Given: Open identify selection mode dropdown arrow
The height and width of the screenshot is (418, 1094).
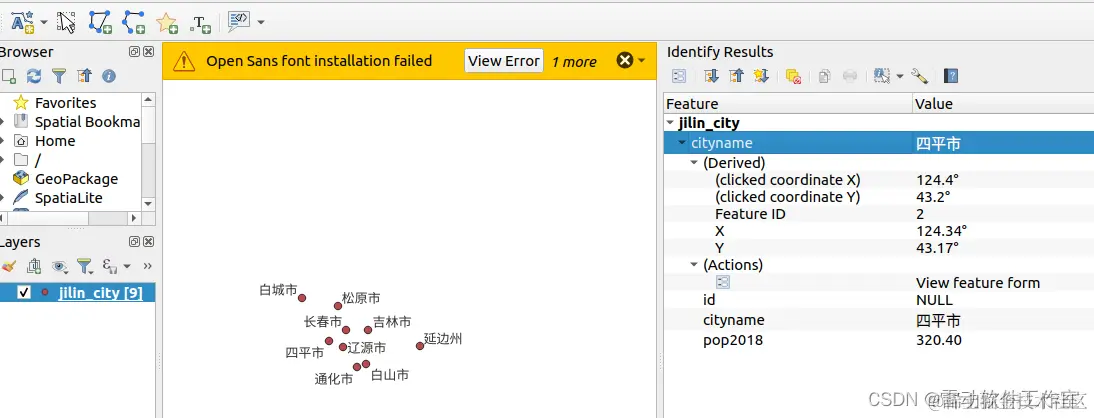Looking at the screenshot, I should [900, 76].
